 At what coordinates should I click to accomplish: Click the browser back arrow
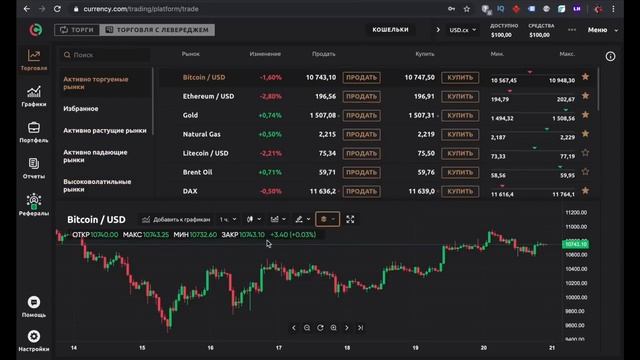[x=27, y=9]
